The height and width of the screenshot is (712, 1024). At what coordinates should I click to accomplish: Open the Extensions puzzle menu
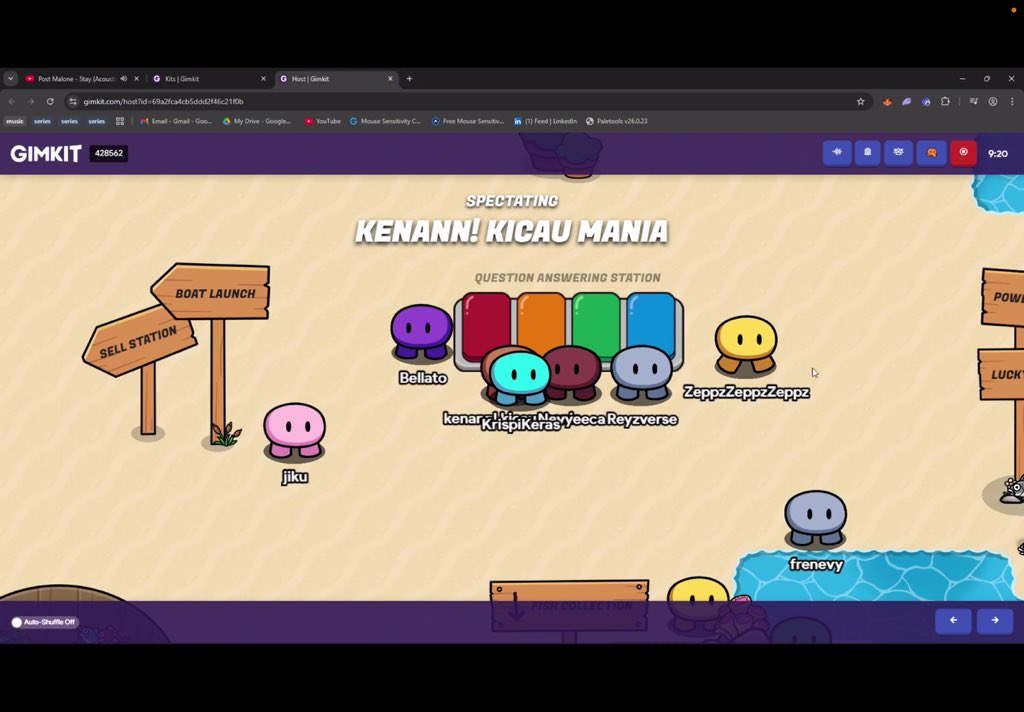click(x=945, y=101)
